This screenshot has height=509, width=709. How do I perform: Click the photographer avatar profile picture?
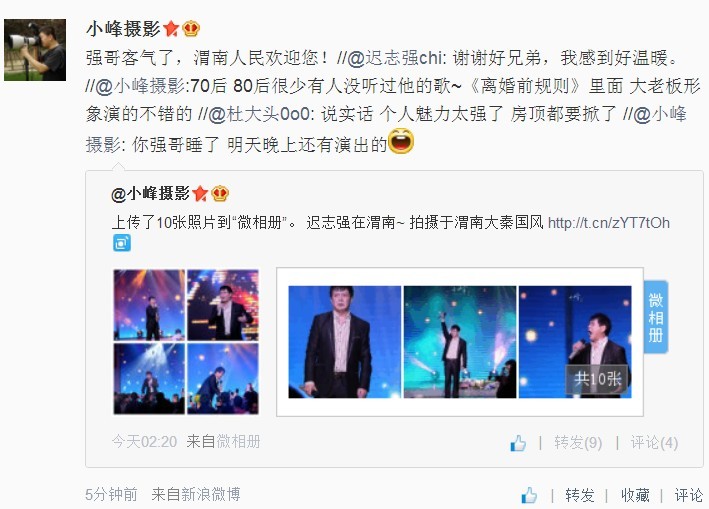[x=35, y=50]
